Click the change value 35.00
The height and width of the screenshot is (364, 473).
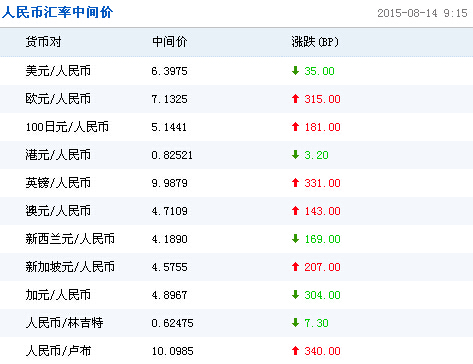(x=319, y=71)
